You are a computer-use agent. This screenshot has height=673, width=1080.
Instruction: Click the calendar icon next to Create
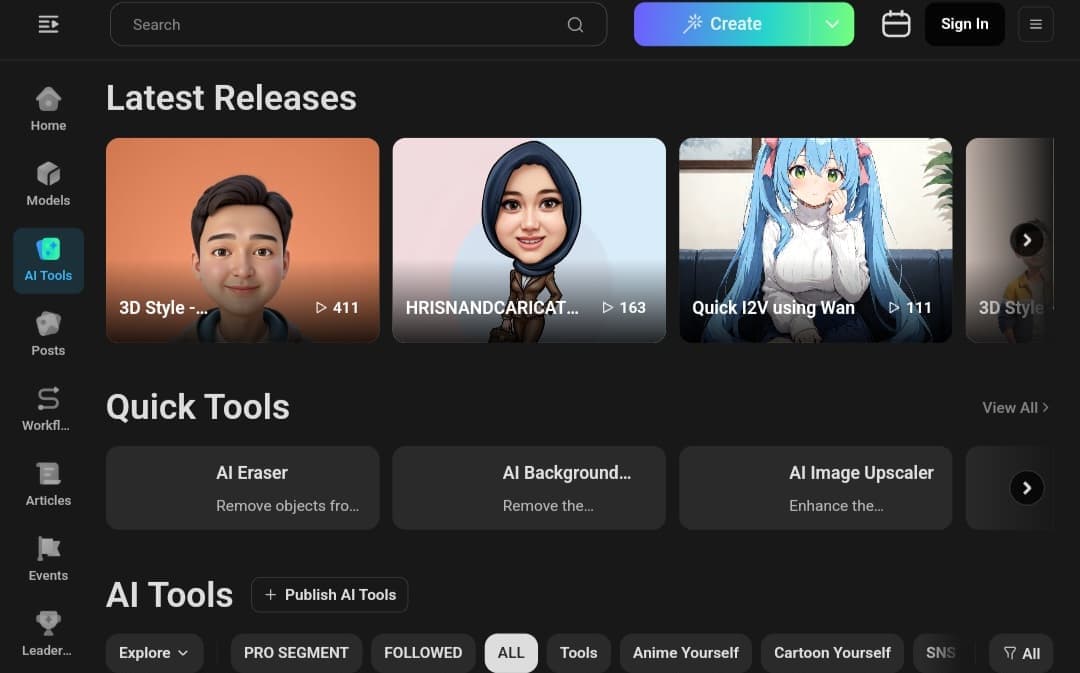(896, 24)
